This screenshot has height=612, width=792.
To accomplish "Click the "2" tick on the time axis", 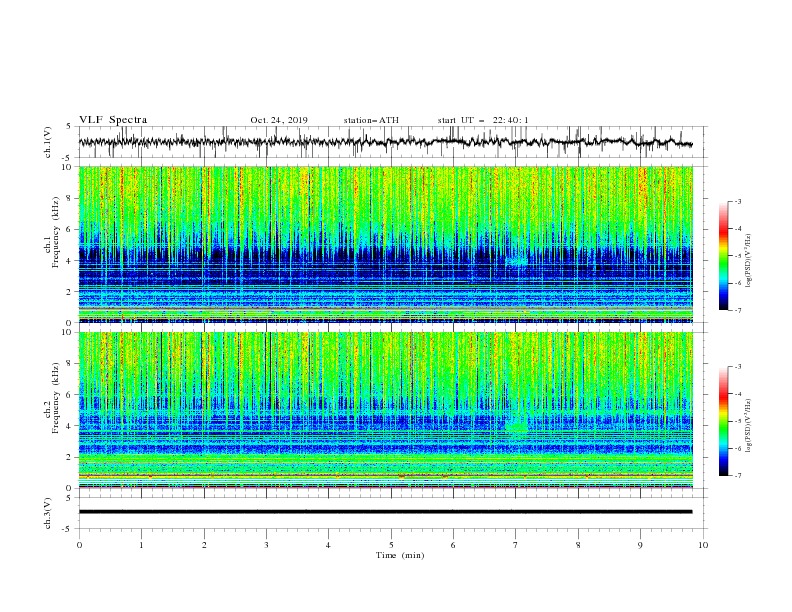I will 204,545.
